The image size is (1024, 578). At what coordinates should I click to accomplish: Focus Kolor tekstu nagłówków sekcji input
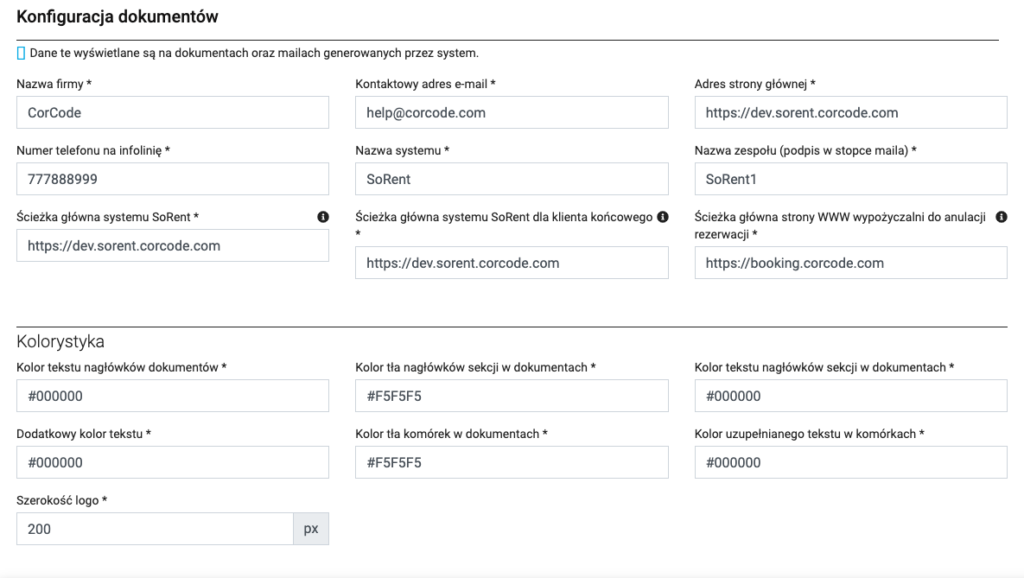click(x=851, y=396)
